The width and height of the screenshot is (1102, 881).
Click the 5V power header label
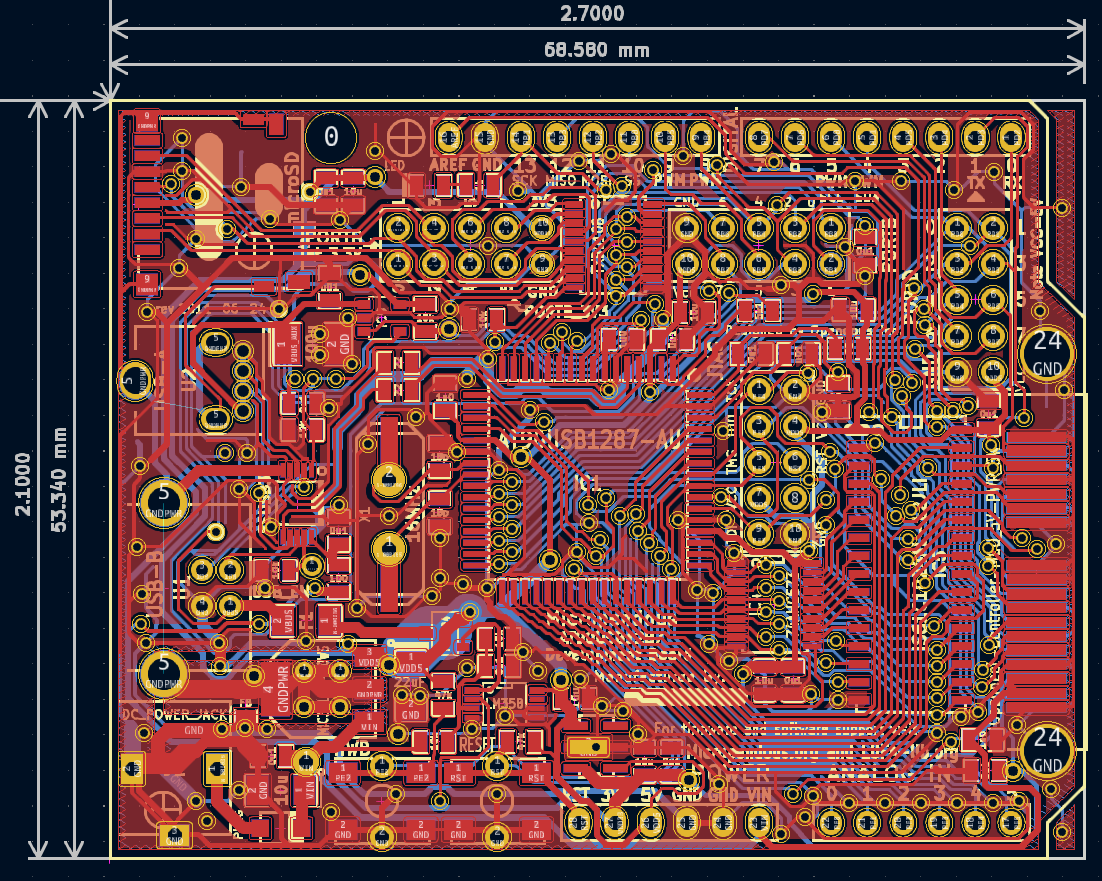[x=649, y=795]
